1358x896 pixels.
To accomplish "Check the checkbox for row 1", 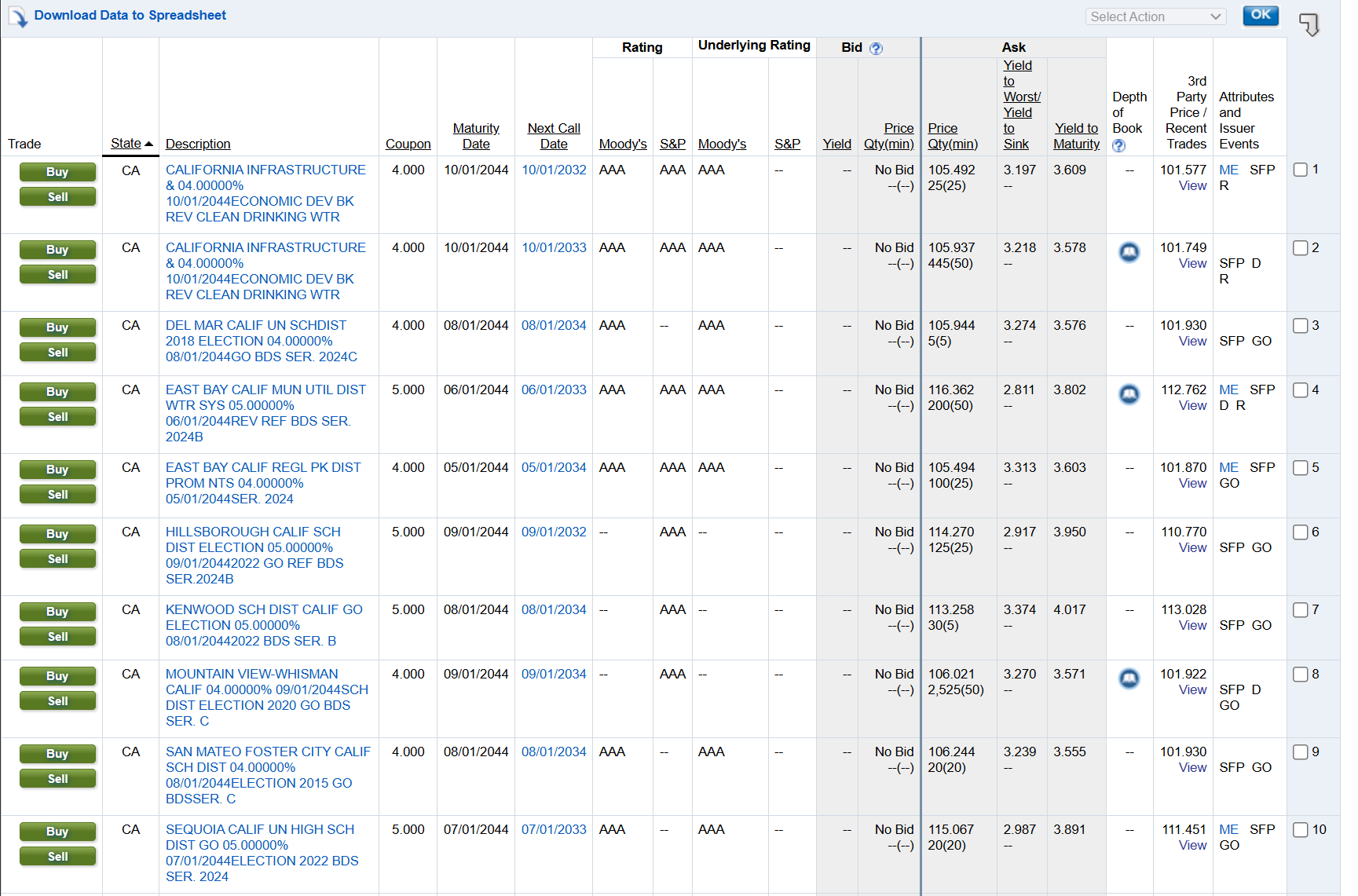I will (x=1301, y=170).
